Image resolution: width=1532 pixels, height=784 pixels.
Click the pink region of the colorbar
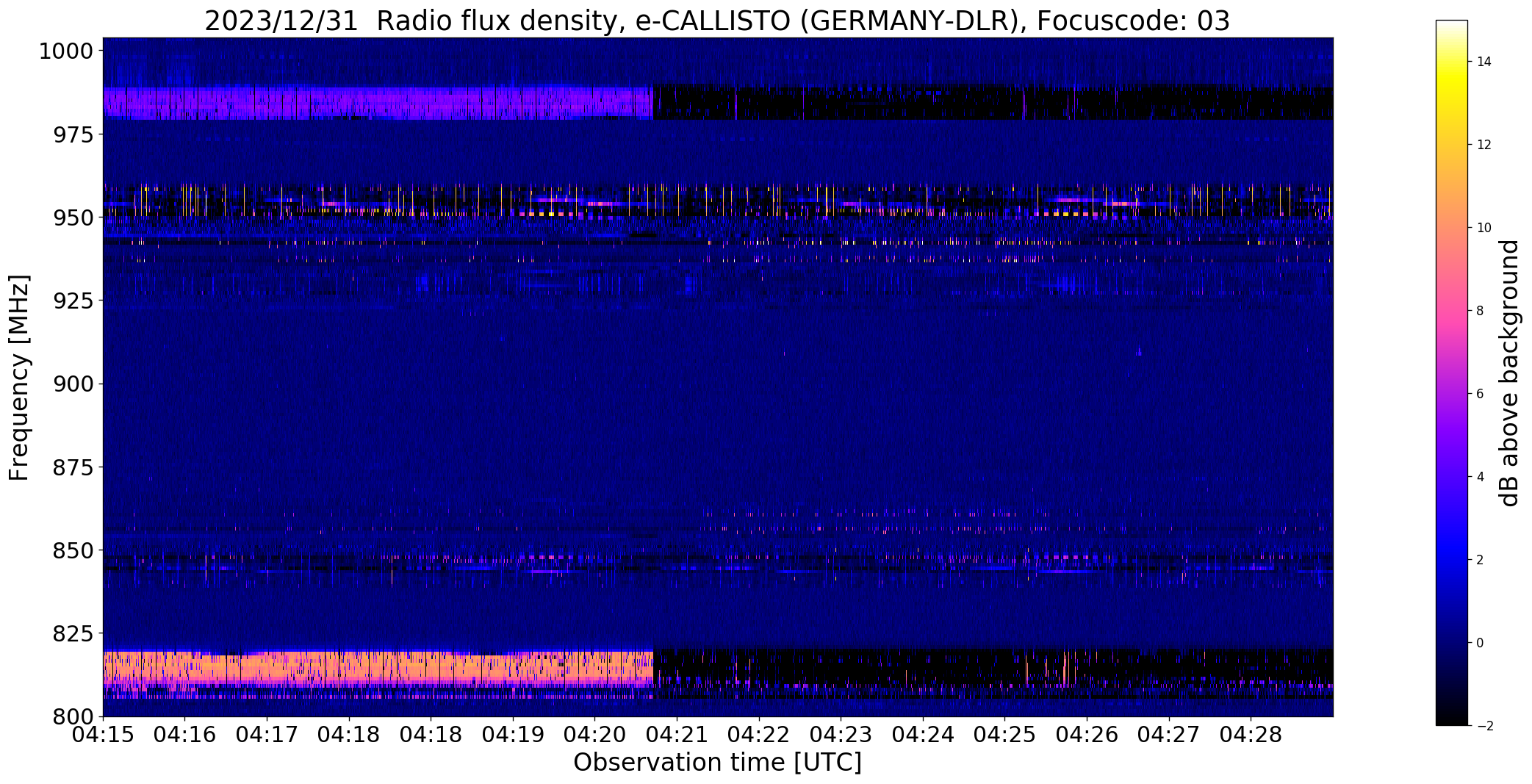tap(1451, 316)
